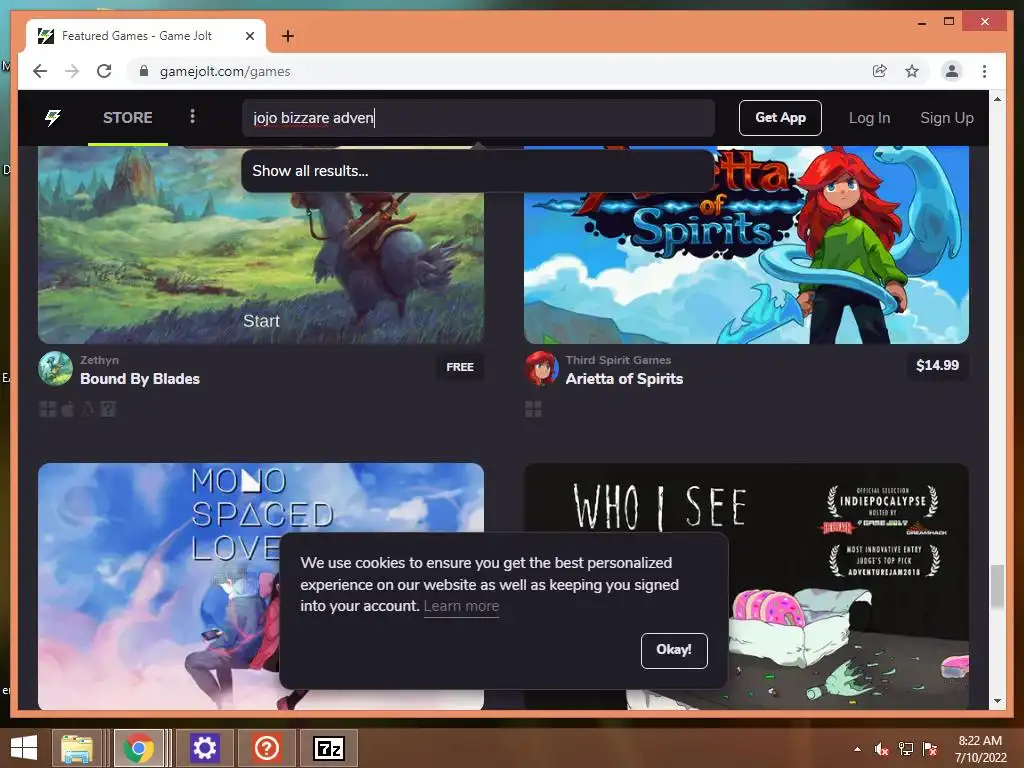Viewport: 1024px width, 768px height.
Task: Click the muted volume tray icon
Action: tap(881, 749)
